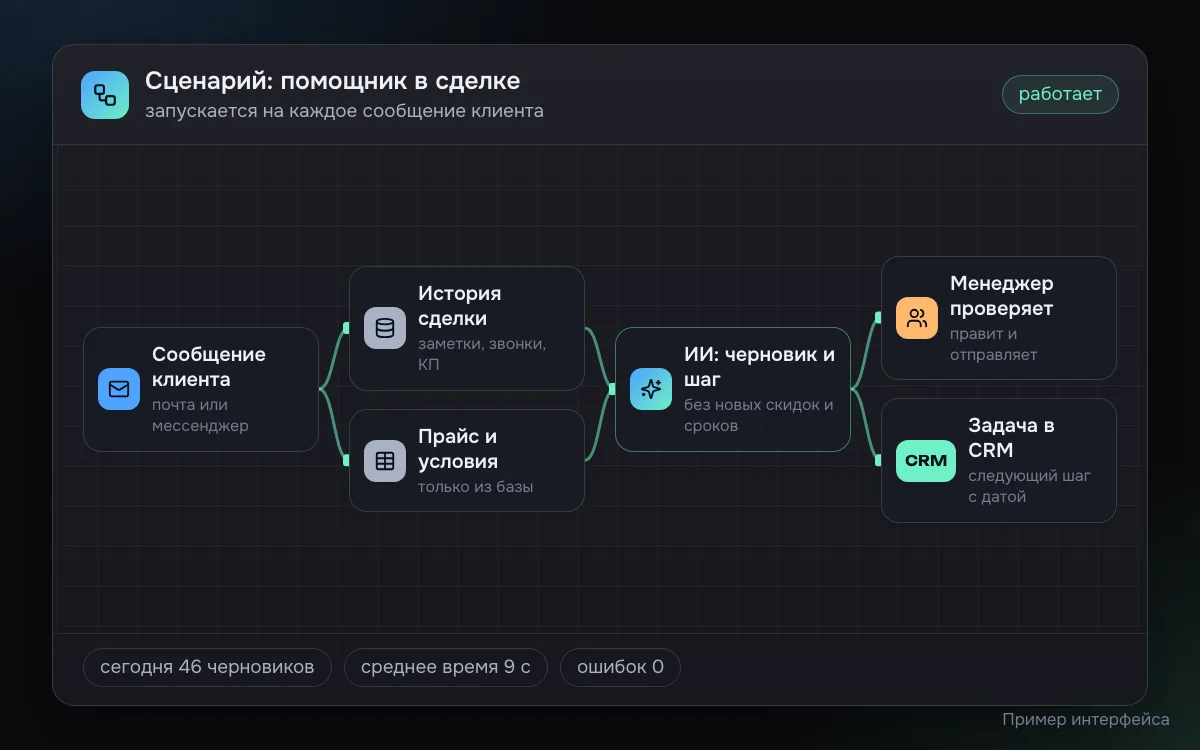Click the сегодня 46 черновиков chip
This screenshot has width=1200, height=750.
coord(207,667)
